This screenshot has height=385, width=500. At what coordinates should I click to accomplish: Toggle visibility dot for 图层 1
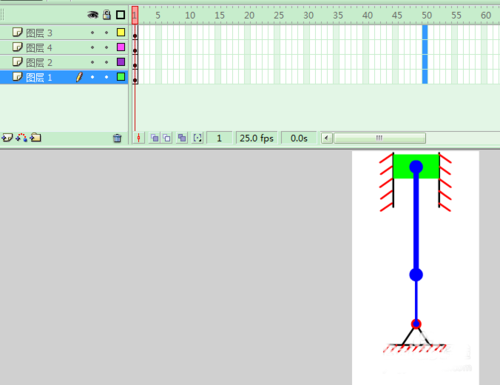click(92, 77)
